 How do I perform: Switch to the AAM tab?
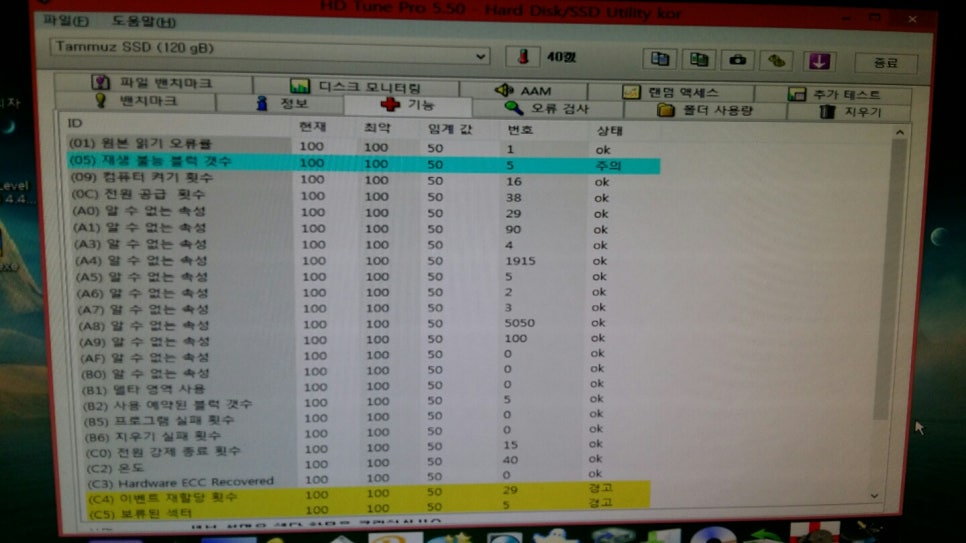point(523,91)
